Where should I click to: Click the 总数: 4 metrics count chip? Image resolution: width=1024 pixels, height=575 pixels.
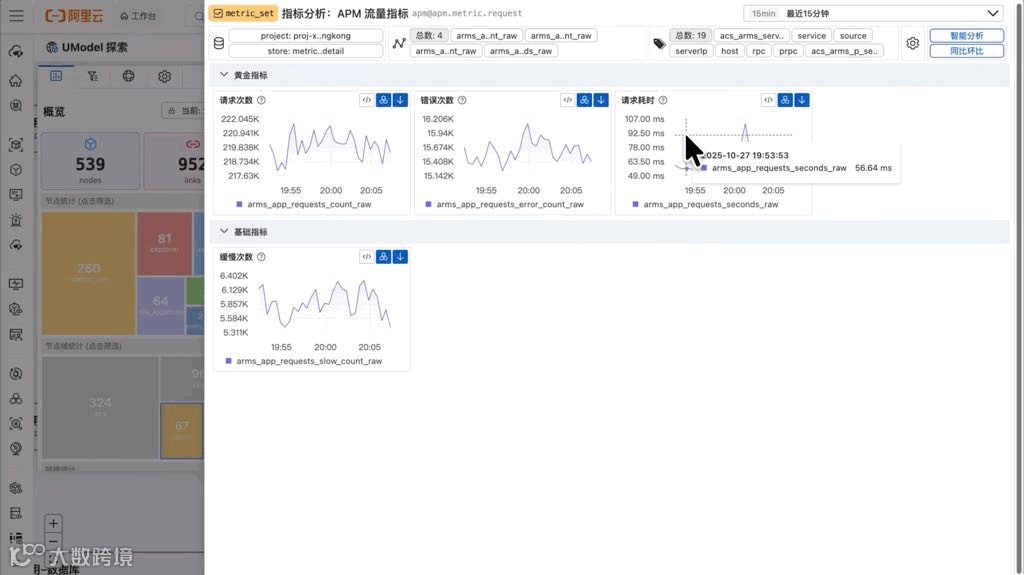(429, 35)
